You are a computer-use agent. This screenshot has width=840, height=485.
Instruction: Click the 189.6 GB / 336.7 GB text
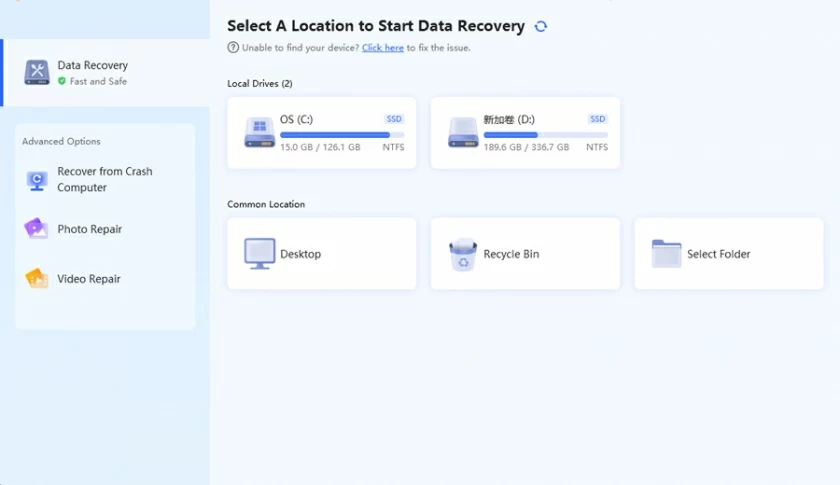point(526,147)
